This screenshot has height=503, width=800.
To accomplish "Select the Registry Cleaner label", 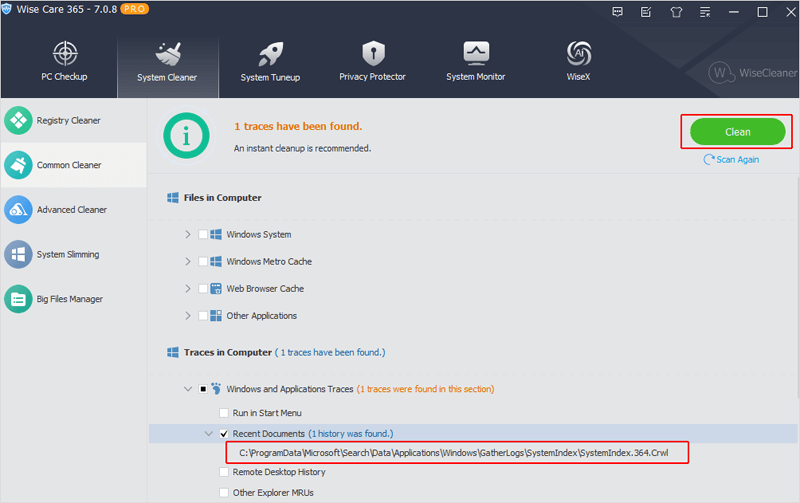I will [68, 120].
